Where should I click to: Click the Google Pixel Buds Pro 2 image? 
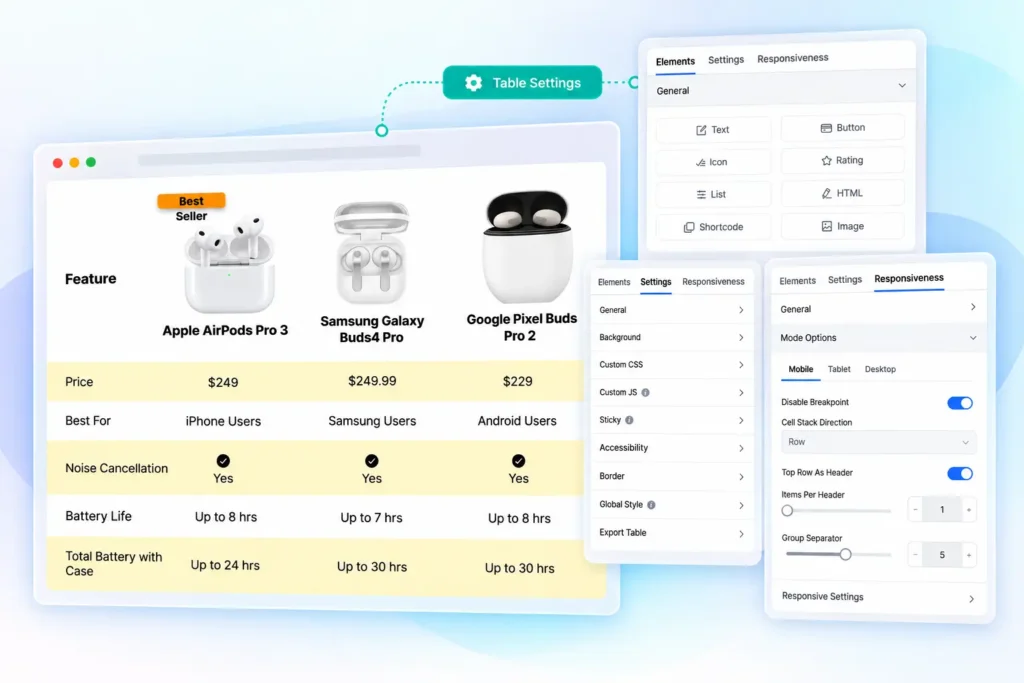click(x=528, y=247)
